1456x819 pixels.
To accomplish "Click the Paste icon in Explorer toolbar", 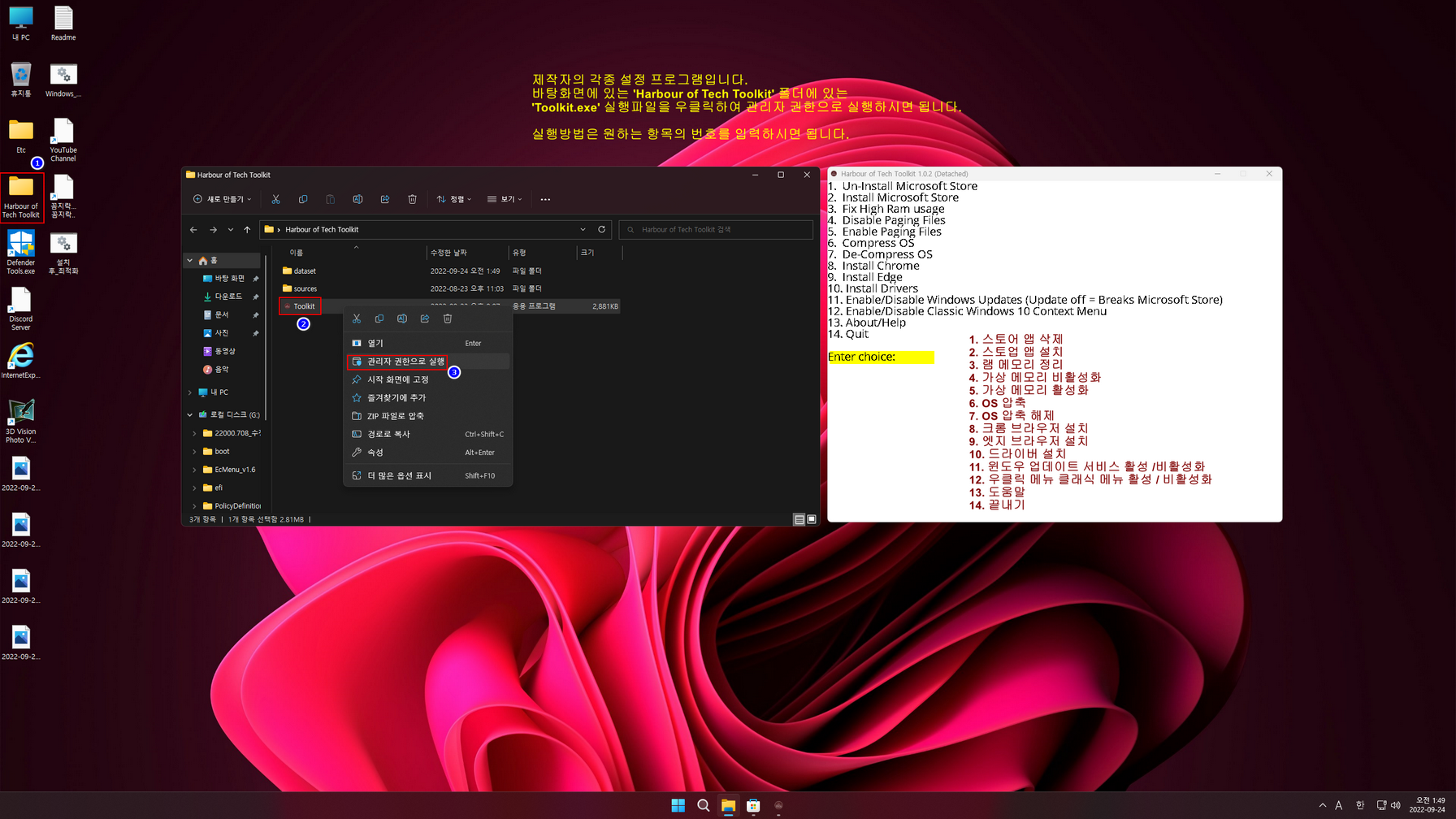I will tap(330, 199).
